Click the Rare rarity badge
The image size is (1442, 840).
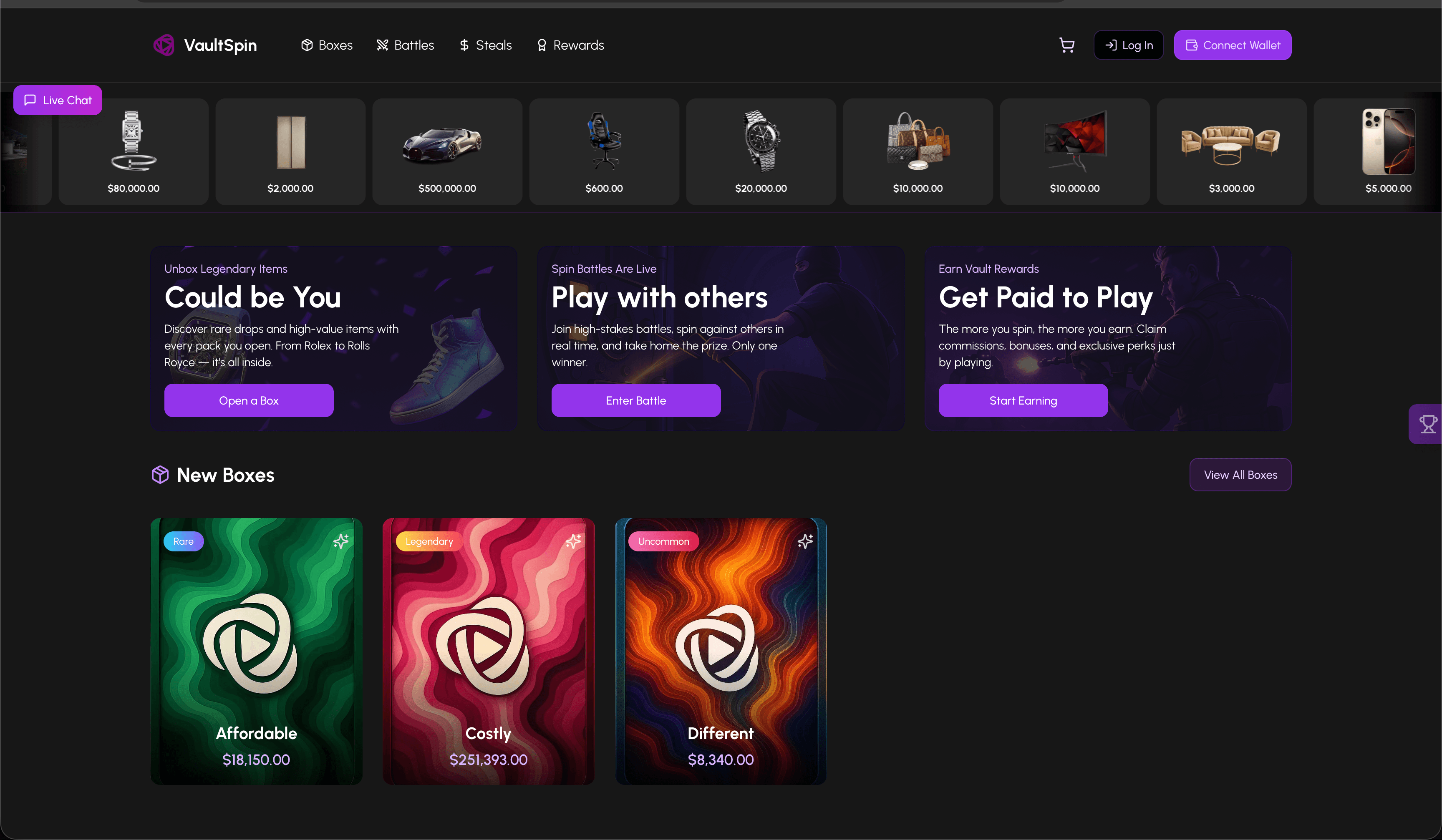click(x=184, y=541)
